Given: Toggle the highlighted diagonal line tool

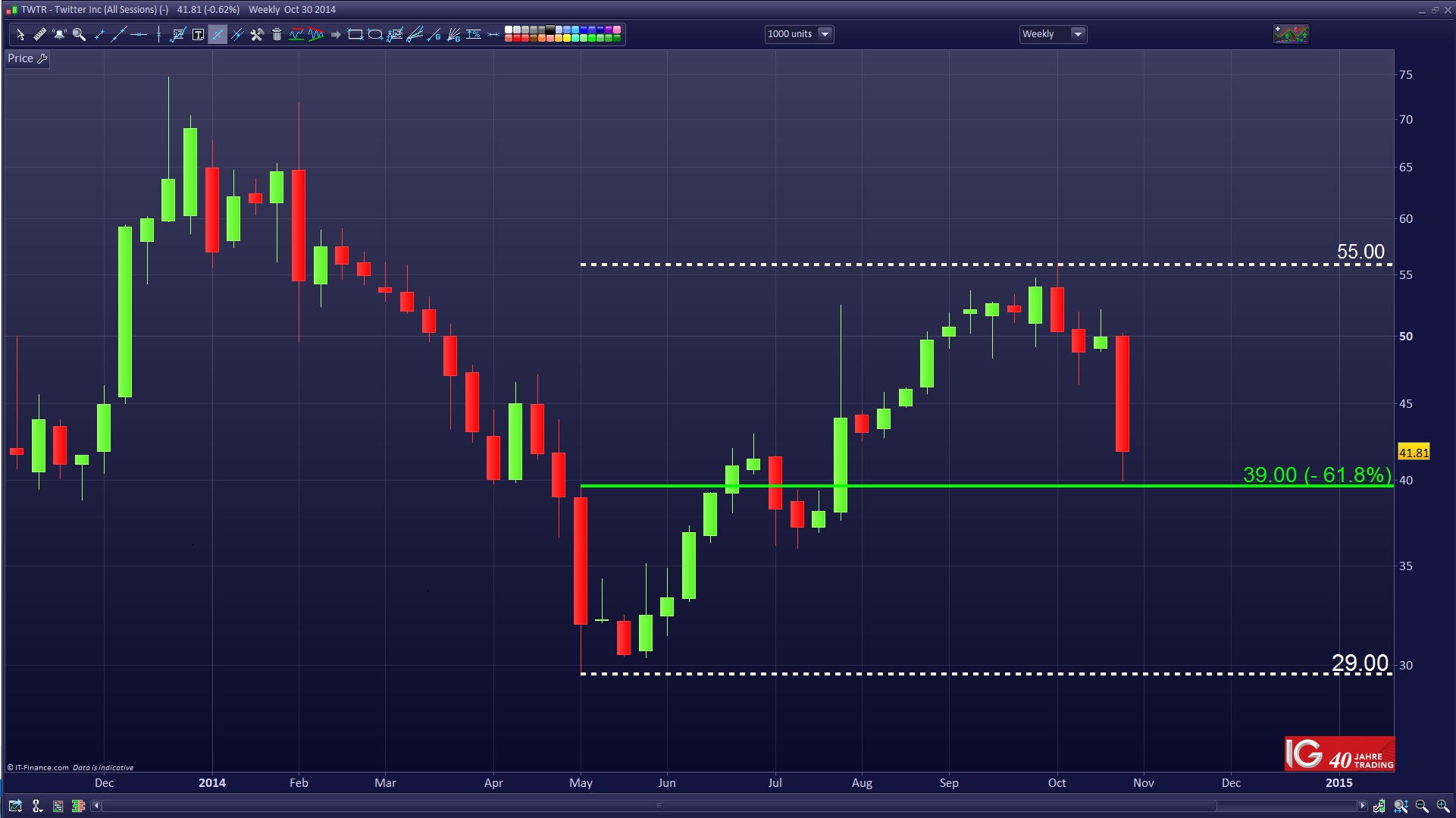Looking at the screenshot, I should click(218, 34).
